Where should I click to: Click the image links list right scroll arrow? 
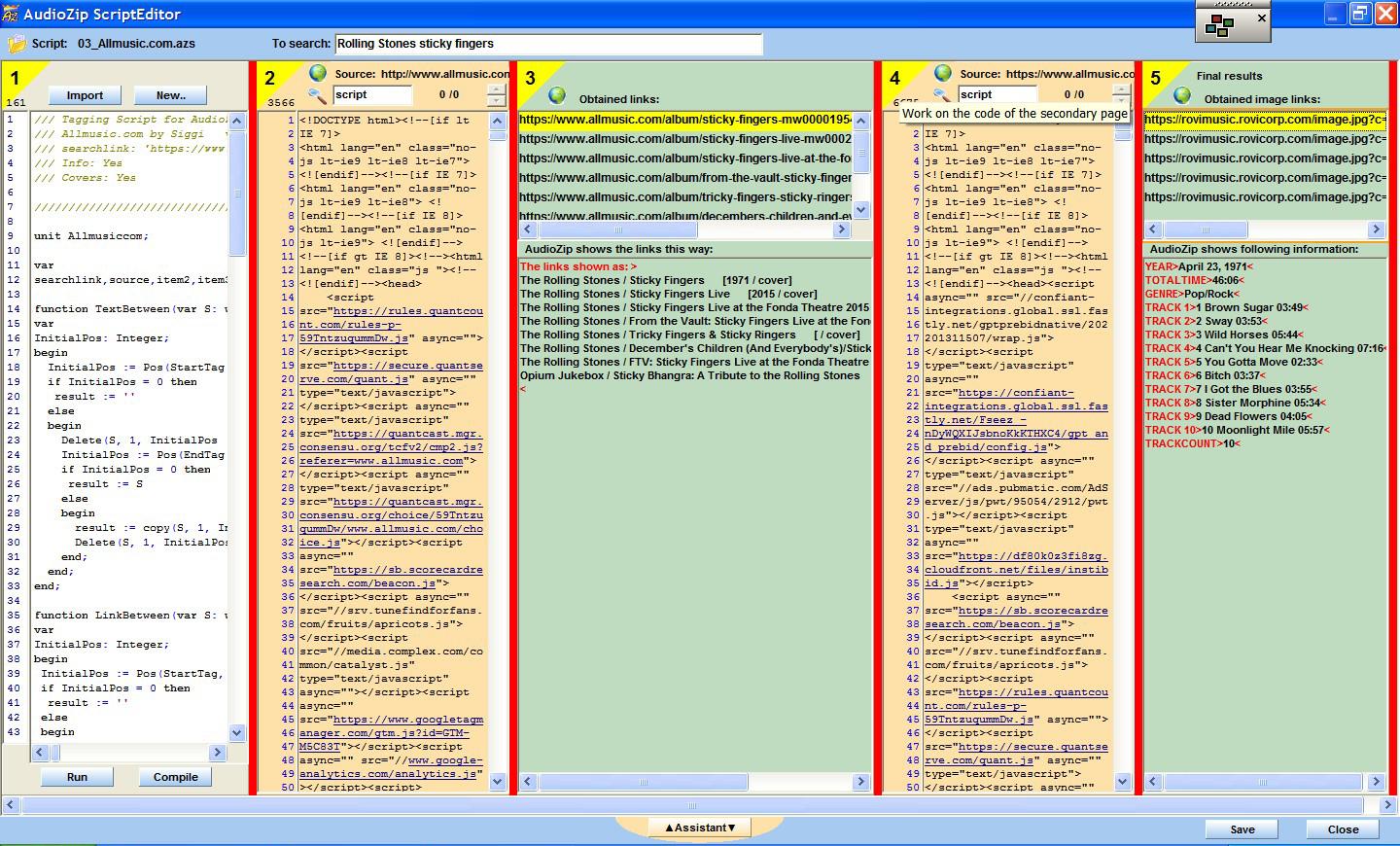(x=1376, y=229)
